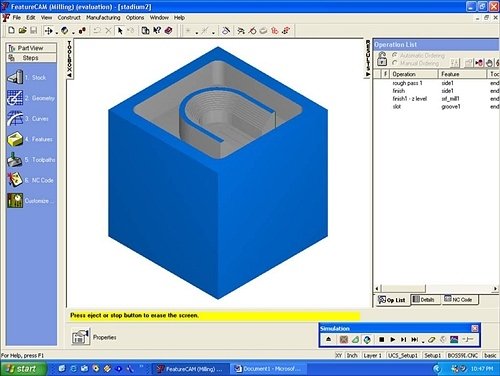500x376 pixels.
Task: Click the Delete X toolbar icon
Action: [x=108, y=31]
